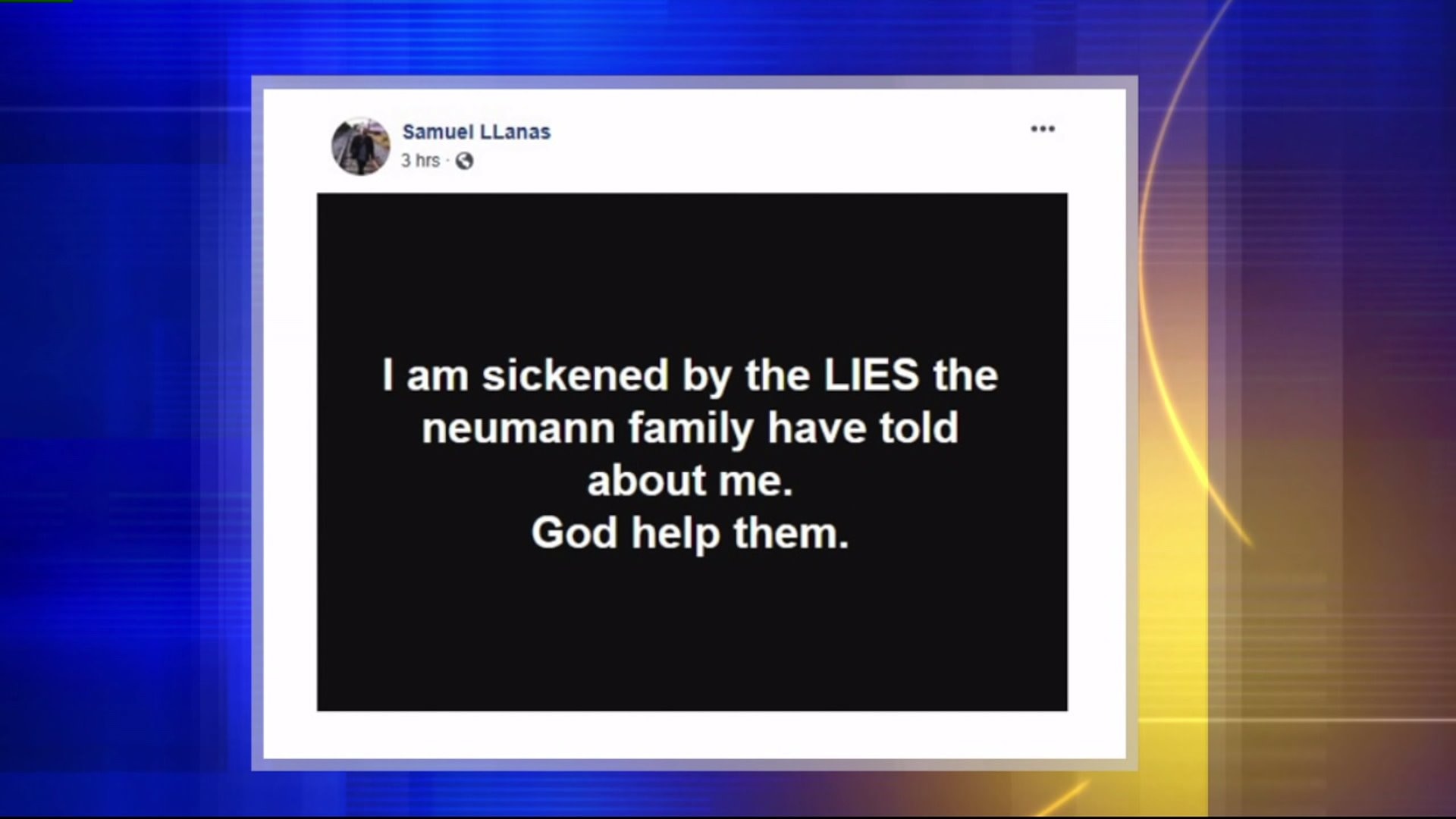
Task: Click the small green bar at top-left corner
Action: (36, 2)
